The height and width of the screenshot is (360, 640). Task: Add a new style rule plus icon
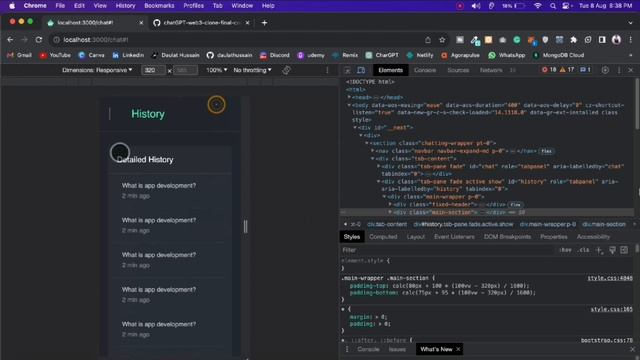[x=599, y=250]
